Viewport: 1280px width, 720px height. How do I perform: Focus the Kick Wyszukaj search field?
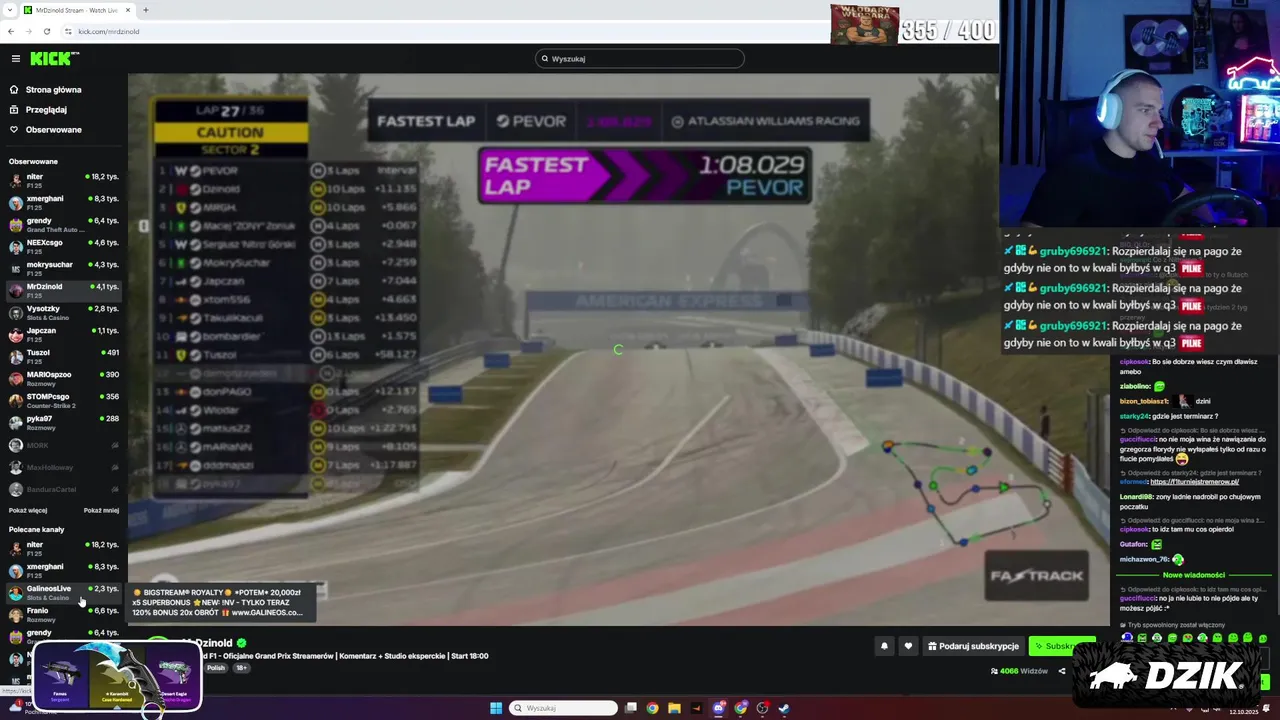click(640, 59)
